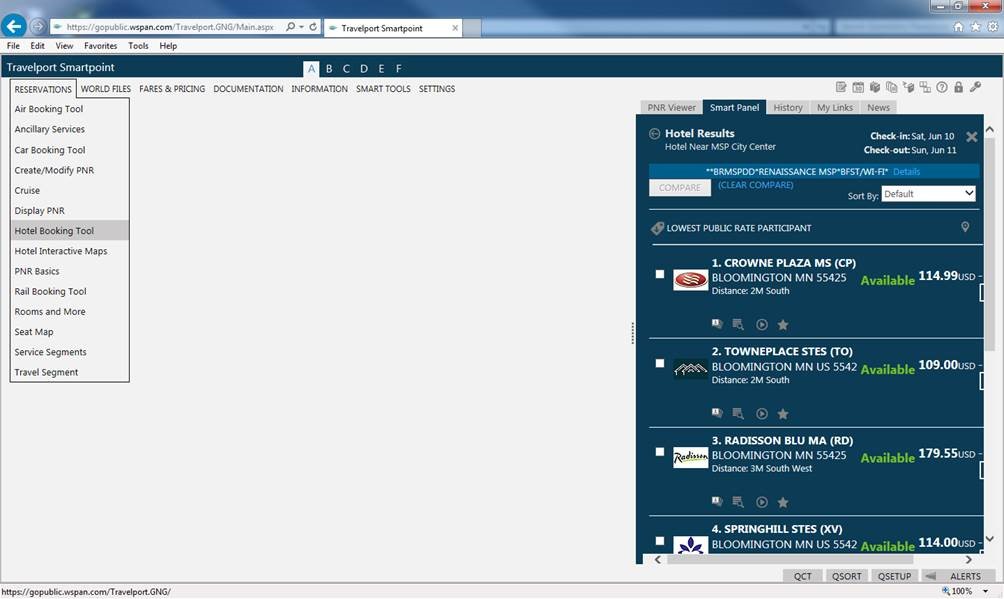Screen dimensions: 1004x599
Task: Switch to window tab B
Action: point(329,69)
